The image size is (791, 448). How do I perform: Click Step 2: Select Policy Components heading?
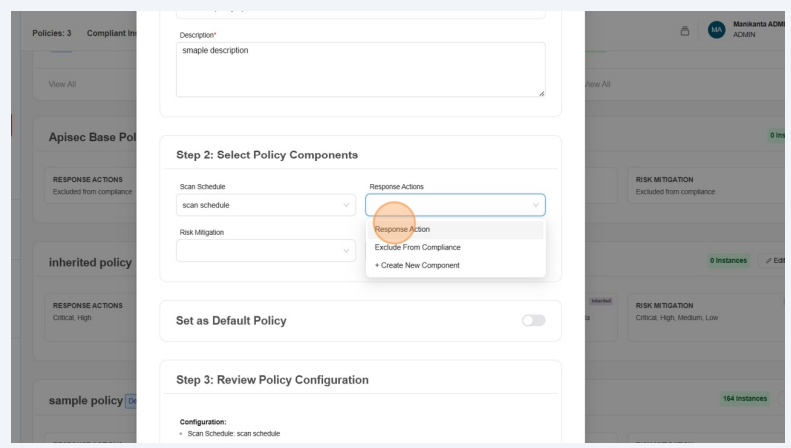click(267, 155)
